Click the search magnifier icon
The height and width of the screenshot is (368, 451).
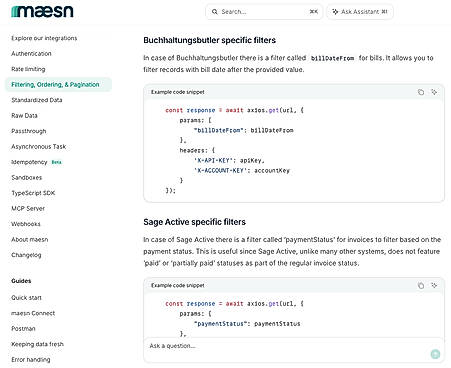click(215, 12)
